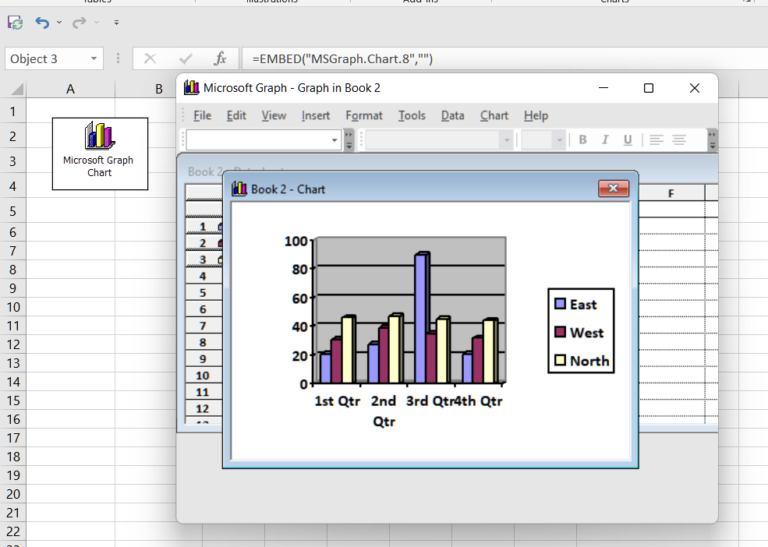Toggle Italic formatting in Graph toolbar

605,140
